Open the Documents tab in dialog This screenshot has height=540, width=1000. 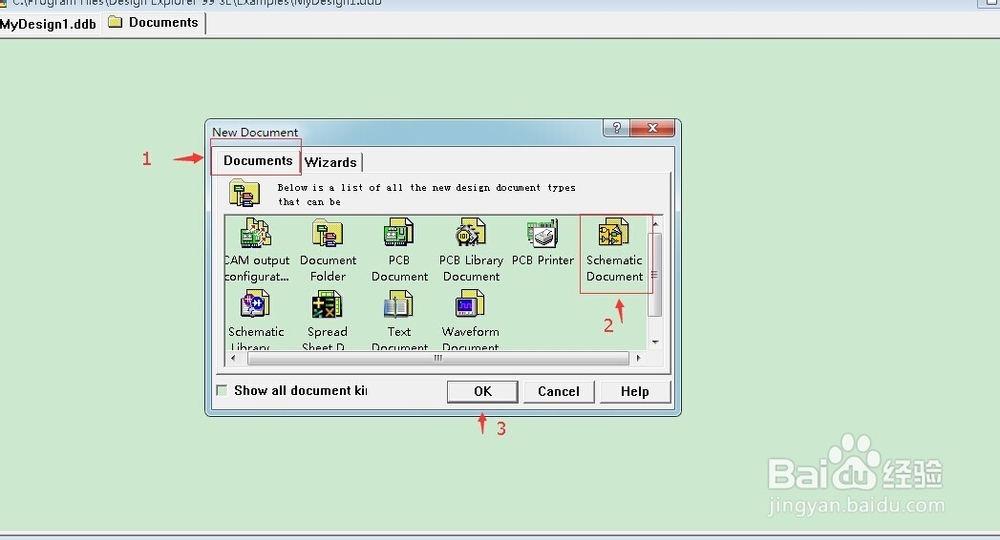click(x=258, y=161)
